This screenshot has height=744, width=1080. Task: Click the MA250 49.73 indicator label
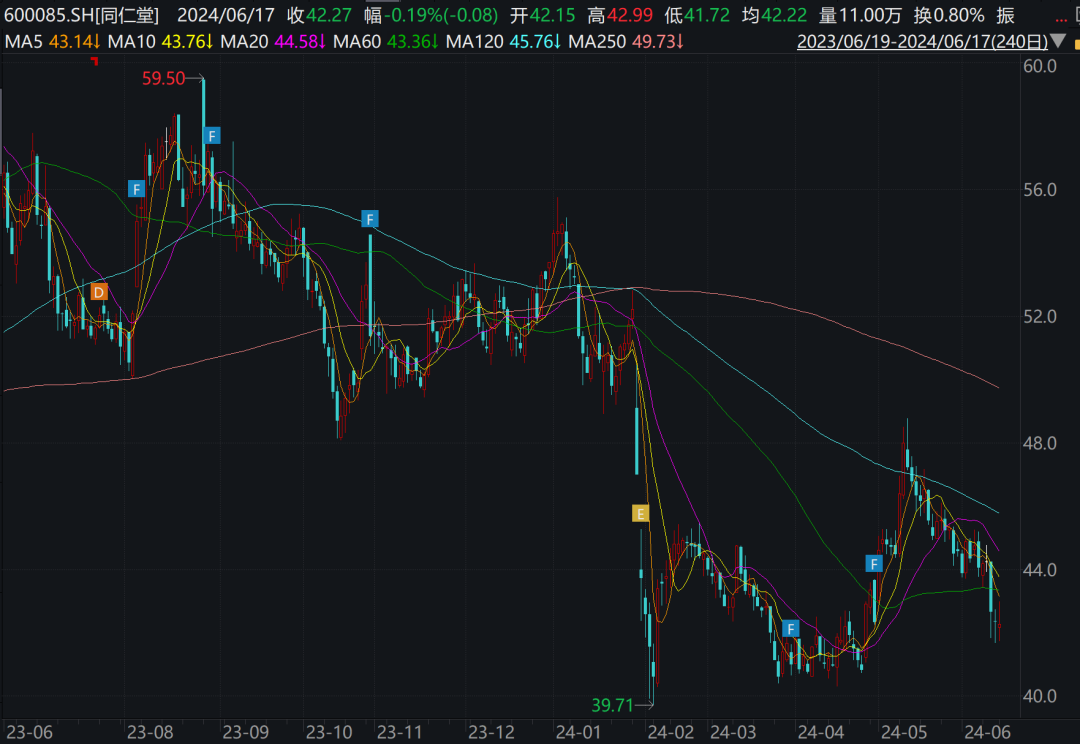(626, 42)
